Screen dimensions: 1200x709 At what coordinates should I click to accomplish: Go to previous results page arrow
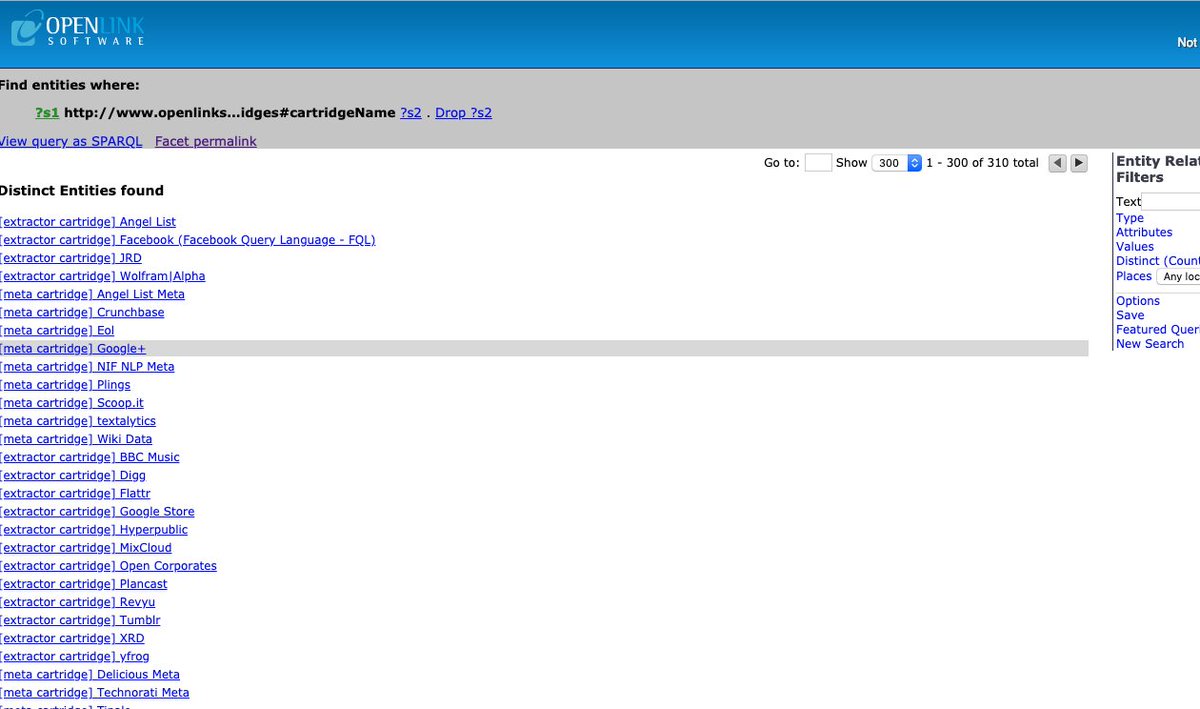click(x=1058, y=163)
